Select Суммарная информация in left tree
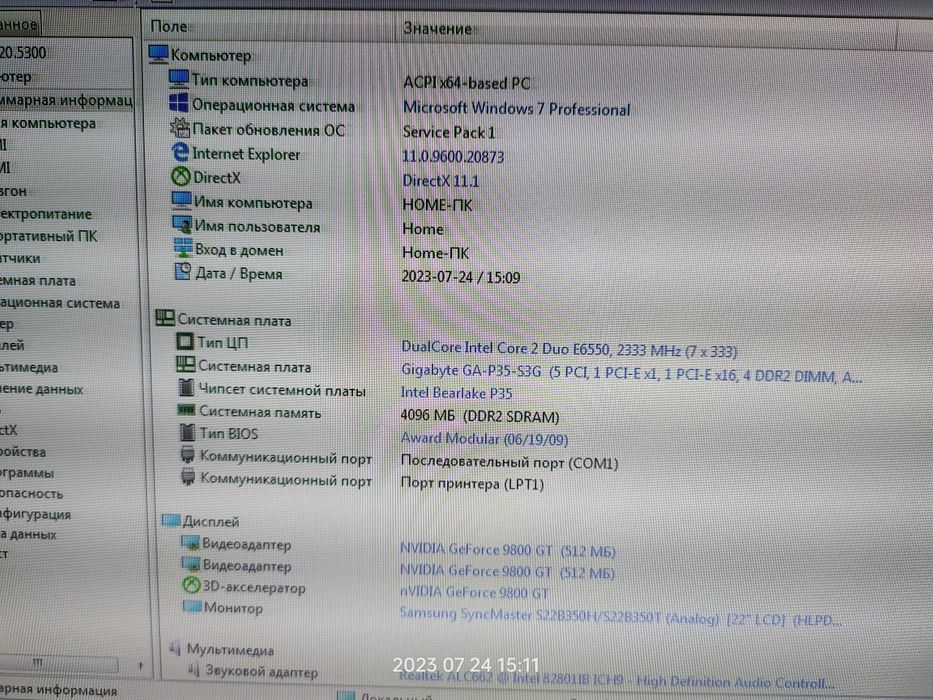Image resolution: width=933 pixels, height=700 pixels. click(x=66, y=100)
